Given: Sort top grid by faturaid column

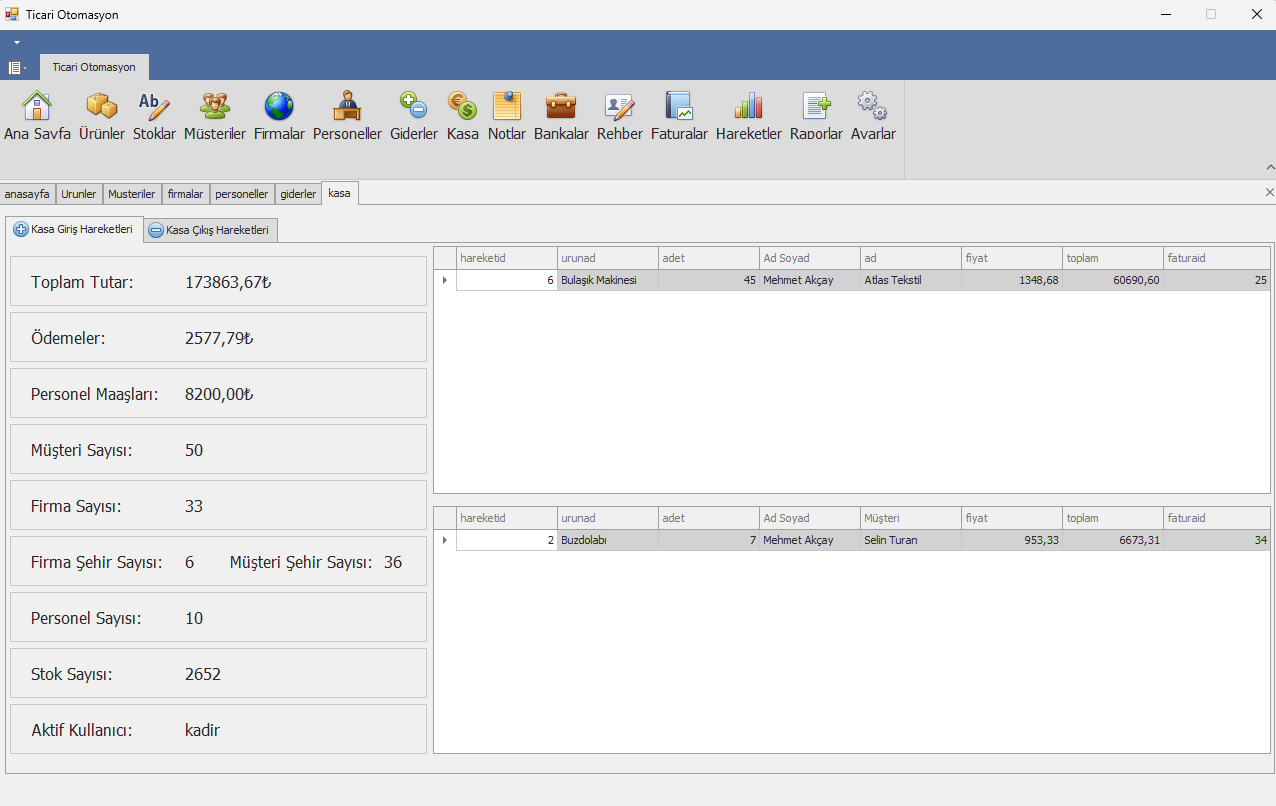Looking at the screenshot, I should coord(1217,258).
